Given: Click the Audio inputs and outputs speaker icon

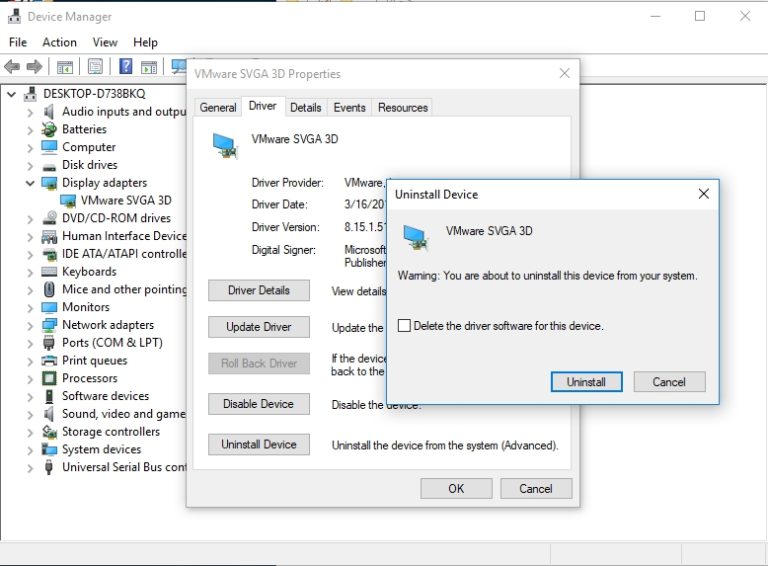Looking at the screenshot, I should [49, 112].
